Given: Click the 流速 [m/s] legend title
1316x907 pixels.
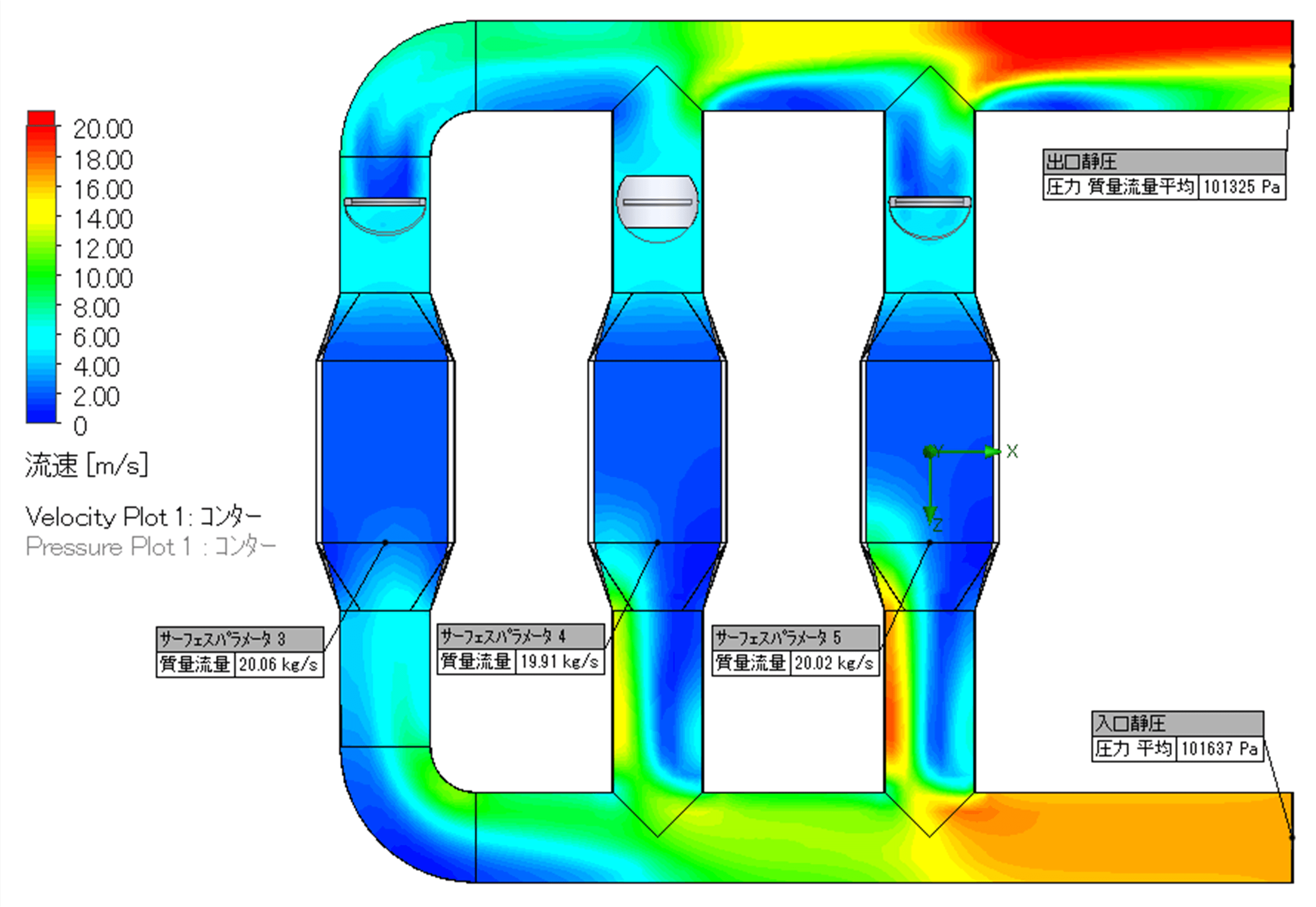Looking at the screenshot, I should tap(86, 465).
